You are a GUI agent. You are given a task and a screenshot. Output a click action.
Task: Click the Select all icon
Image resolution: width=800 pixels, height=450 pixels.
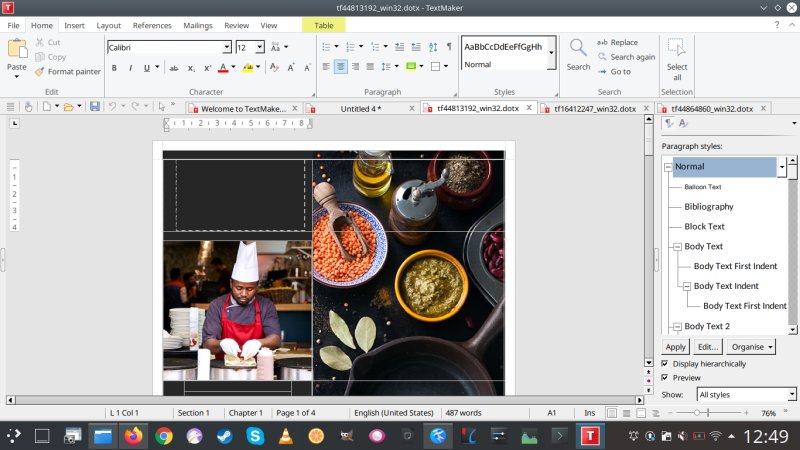click(677, 47)
